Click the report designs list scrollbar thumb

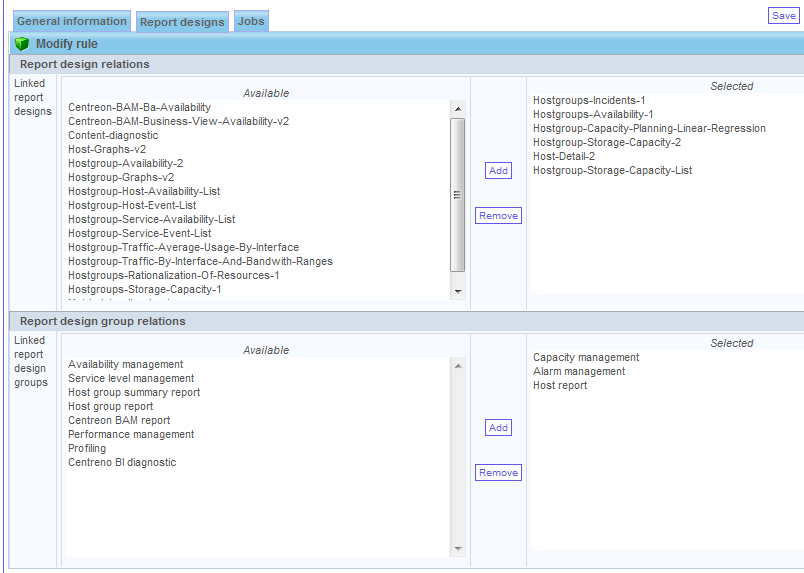pyautogui.click(x=458, y=194)
